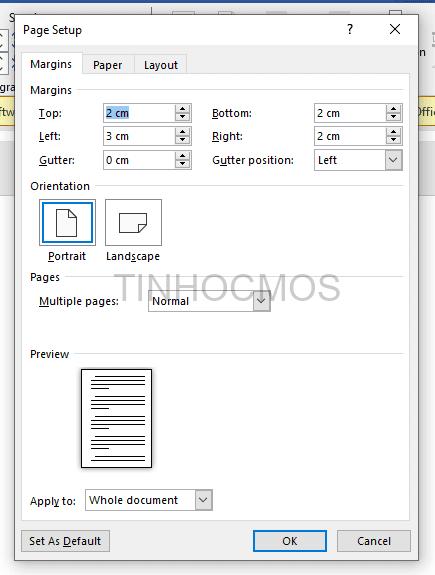Click inside the Top margin field
The height and width of the screenshot is (575, 435).
(x=139, y=113)
